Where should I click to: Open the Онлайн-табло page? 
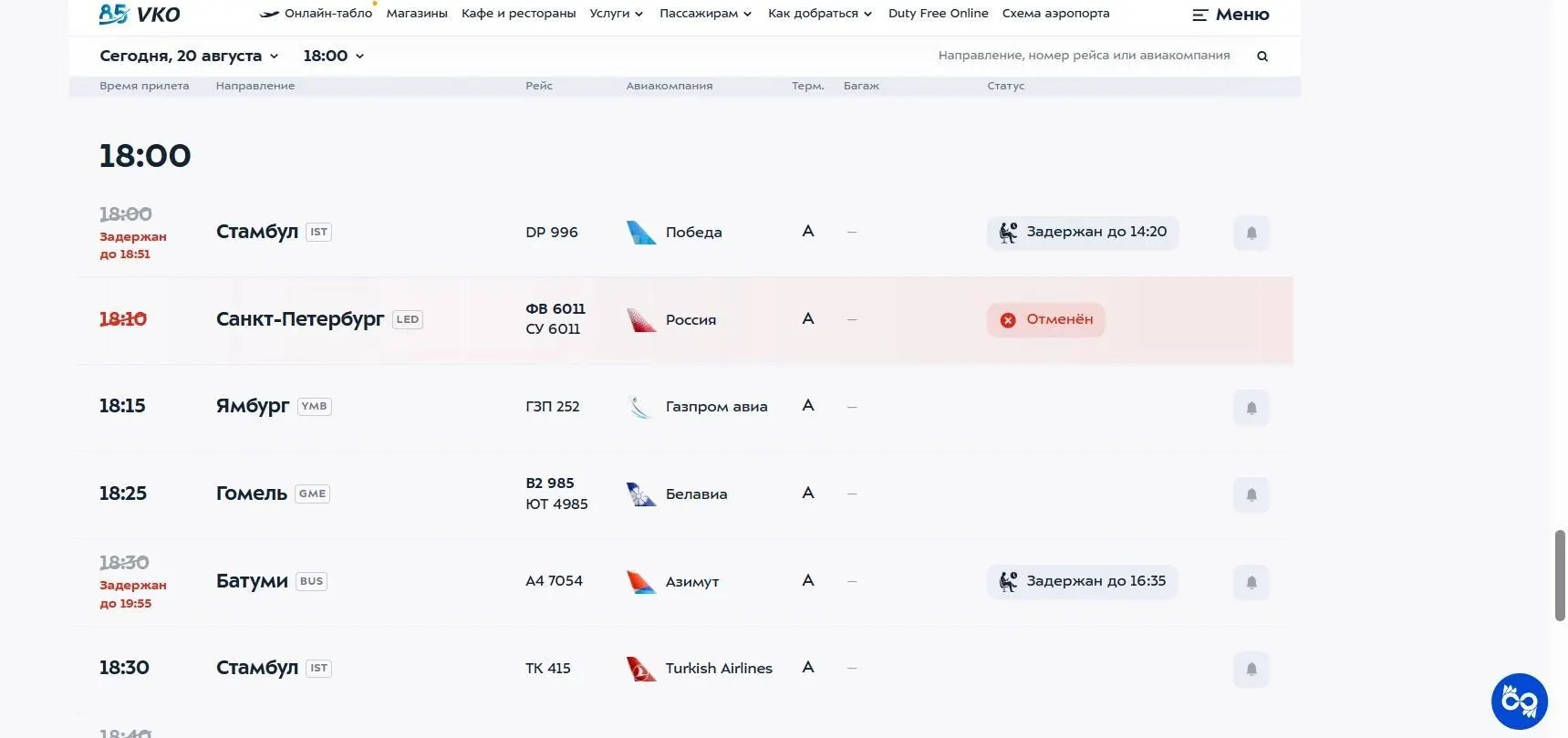[316, 14]
